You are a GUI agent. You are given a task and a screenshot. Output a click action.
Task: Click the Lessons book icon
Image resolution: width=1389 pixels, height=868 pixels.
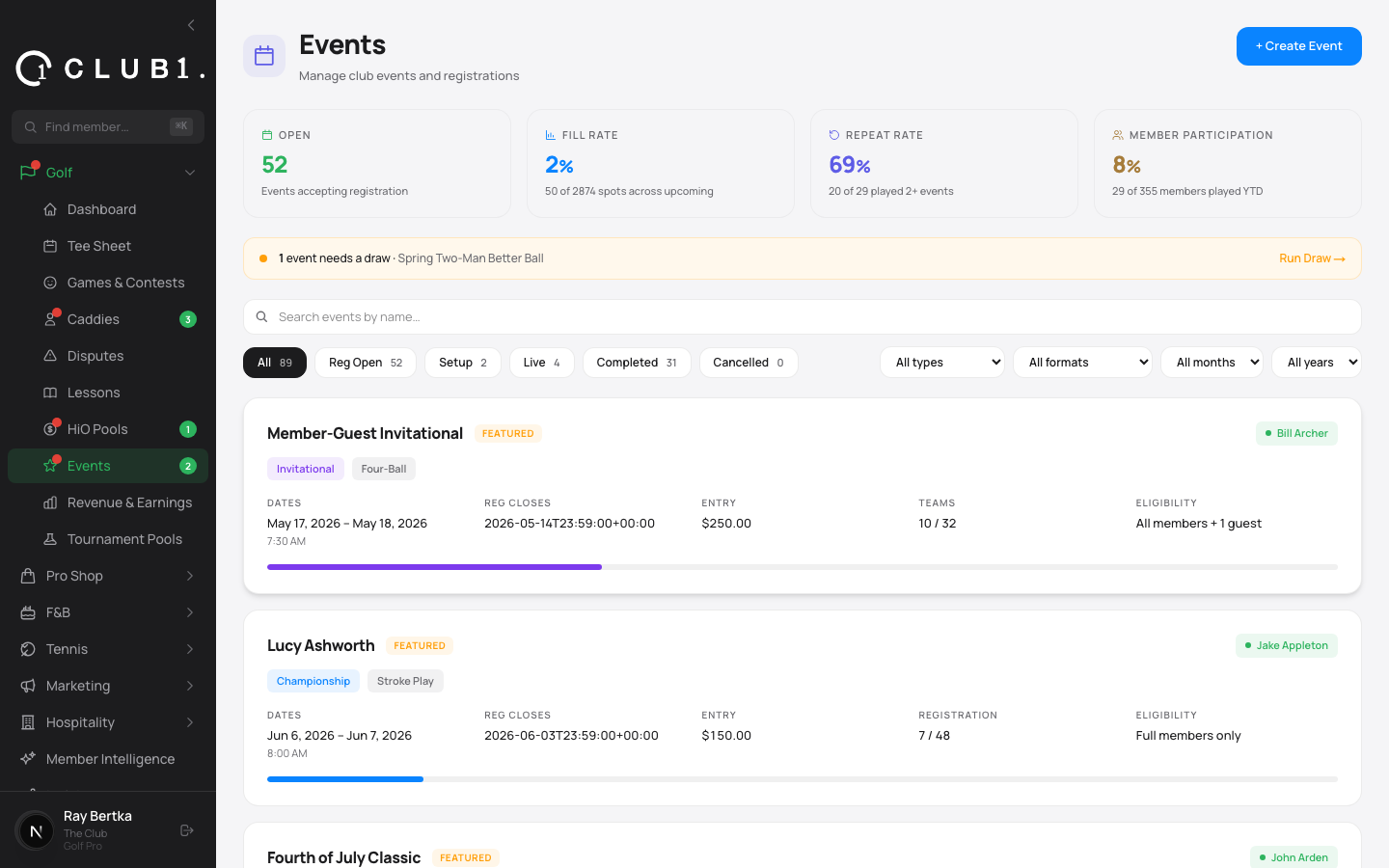point(50,393)
